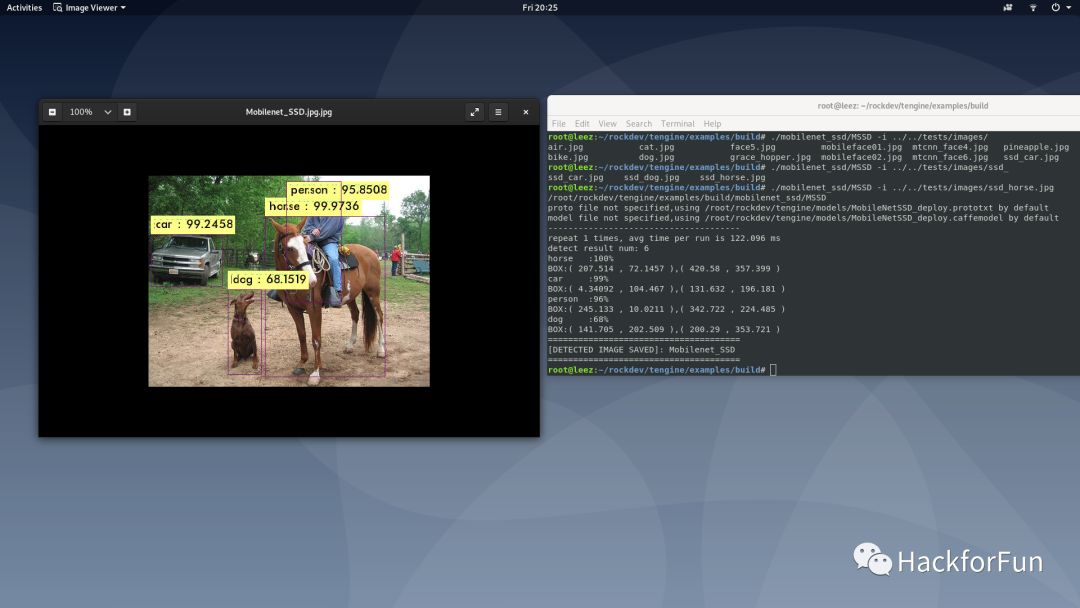Click 'cat.jpg' in terminal listing

click(656, 147)
